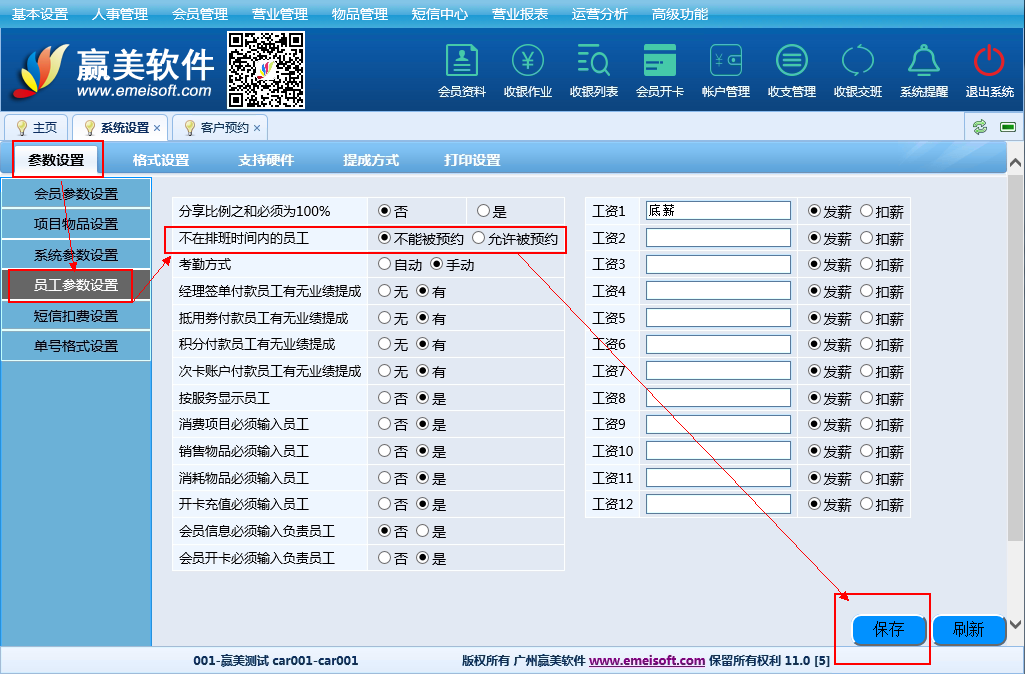
Task: Select 短信扣费设置 in left sidebar
Action: click(76, 316)
